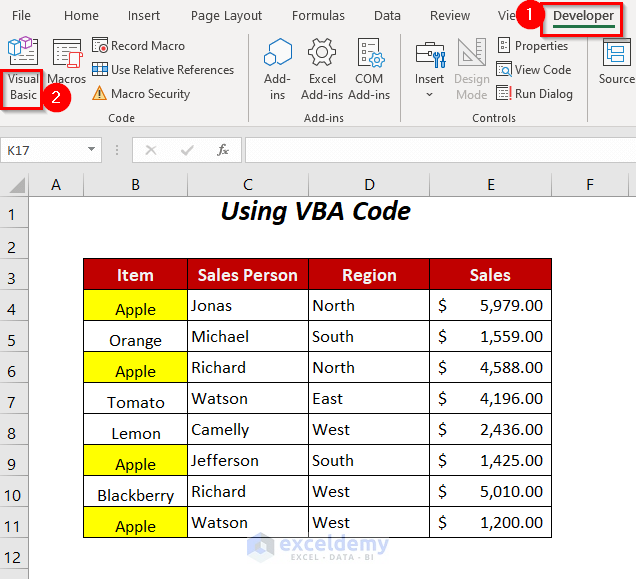Open the File tab
Image resolution: width=636 pixels, height=579 pixels.
point(21,15)
